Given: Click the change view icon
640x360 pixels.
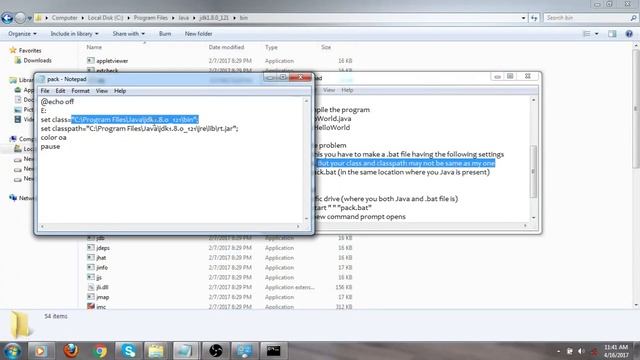Looking at the screenshot, I should coord(587,34).
